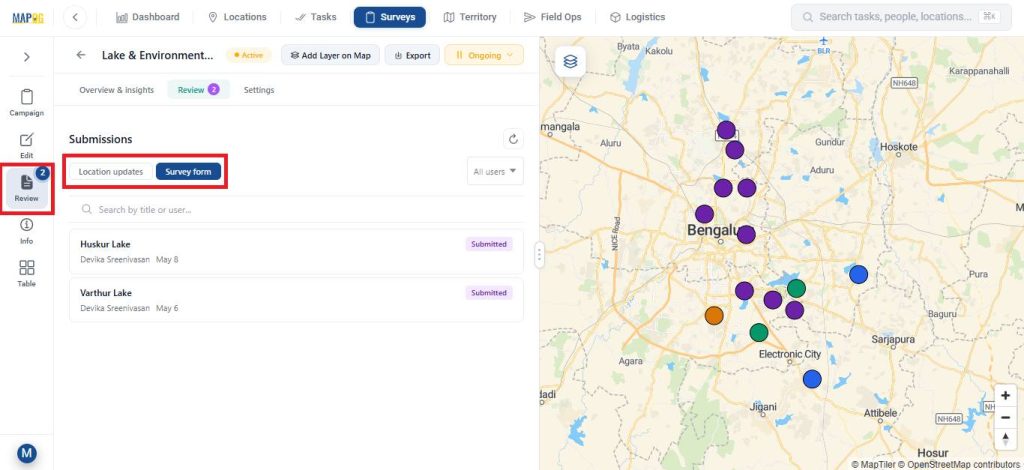Select the blue marker near Attibele
This screenshot has width=1024, height=470.
click(x=812, y=379)
